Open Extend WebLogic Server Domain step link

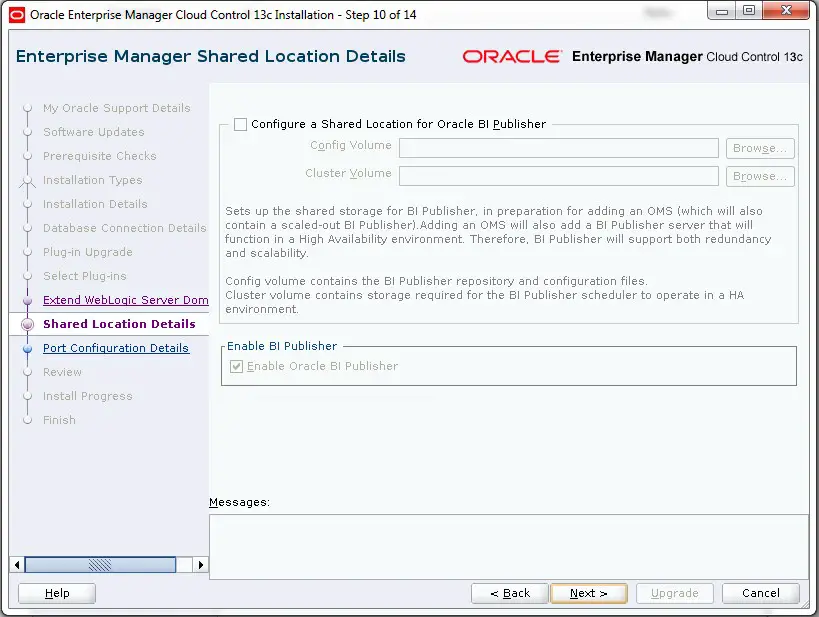pyautogui.click(x=125, y=300)
